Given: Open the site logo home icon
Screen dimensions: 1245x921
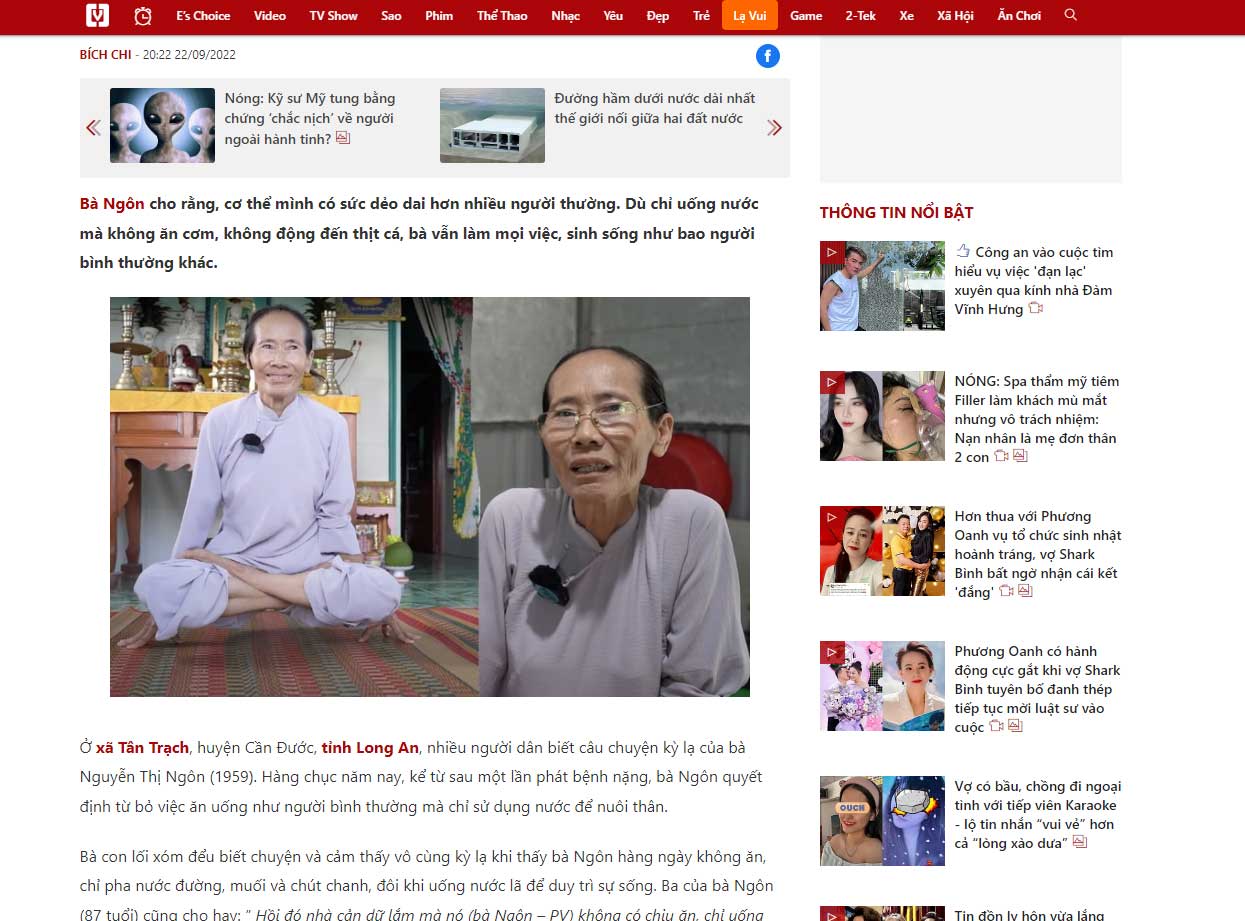Looking at the screenshot, I should coord(97,15).
